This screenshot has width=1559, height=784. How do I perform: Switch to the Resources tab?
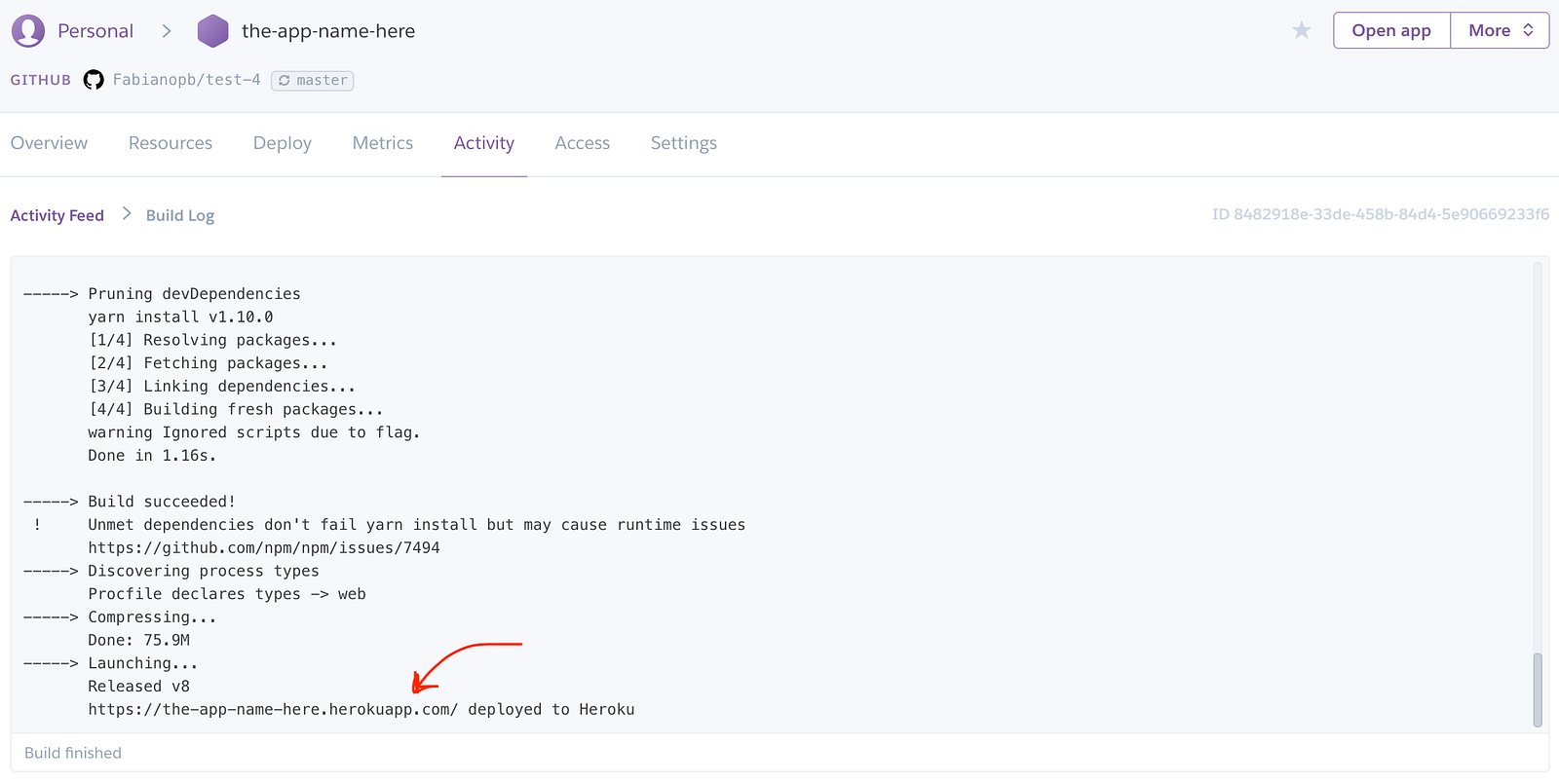tap(171, 143)
